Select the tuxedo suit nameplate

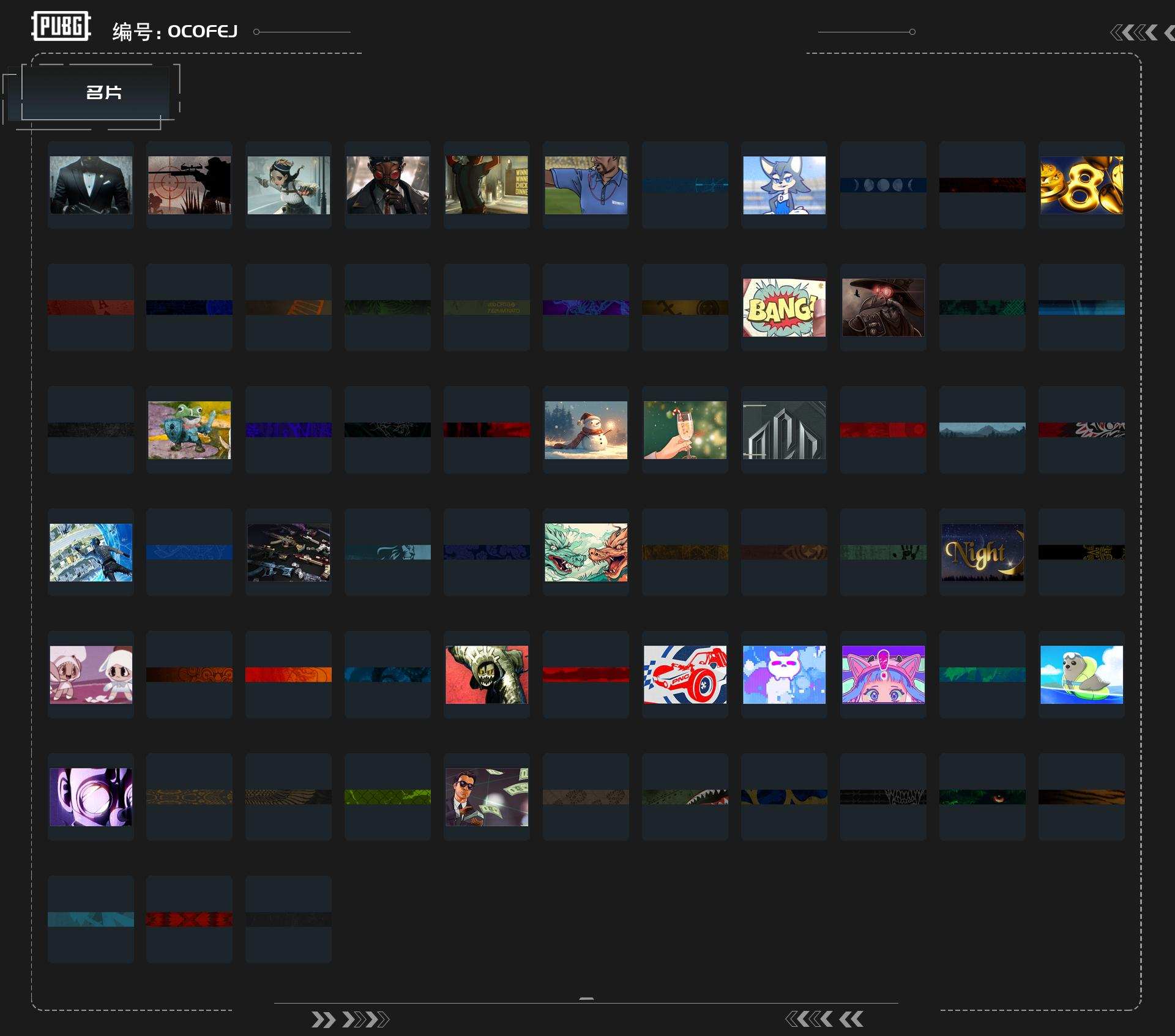pyautogui.click(x=91, y=185)
